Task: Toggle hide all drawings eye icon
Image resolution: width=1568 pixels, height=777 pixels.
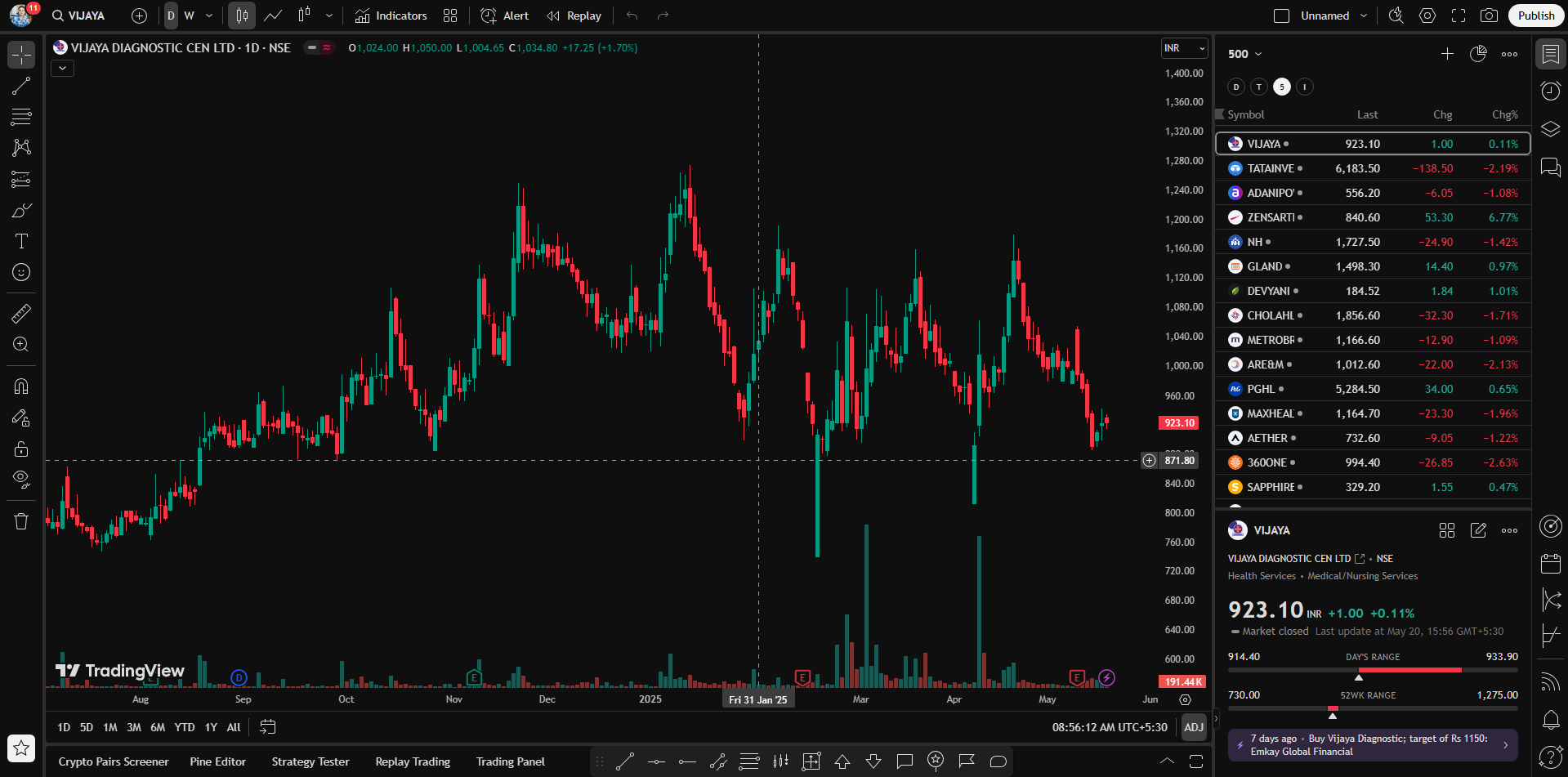Action: pos(21,480)
